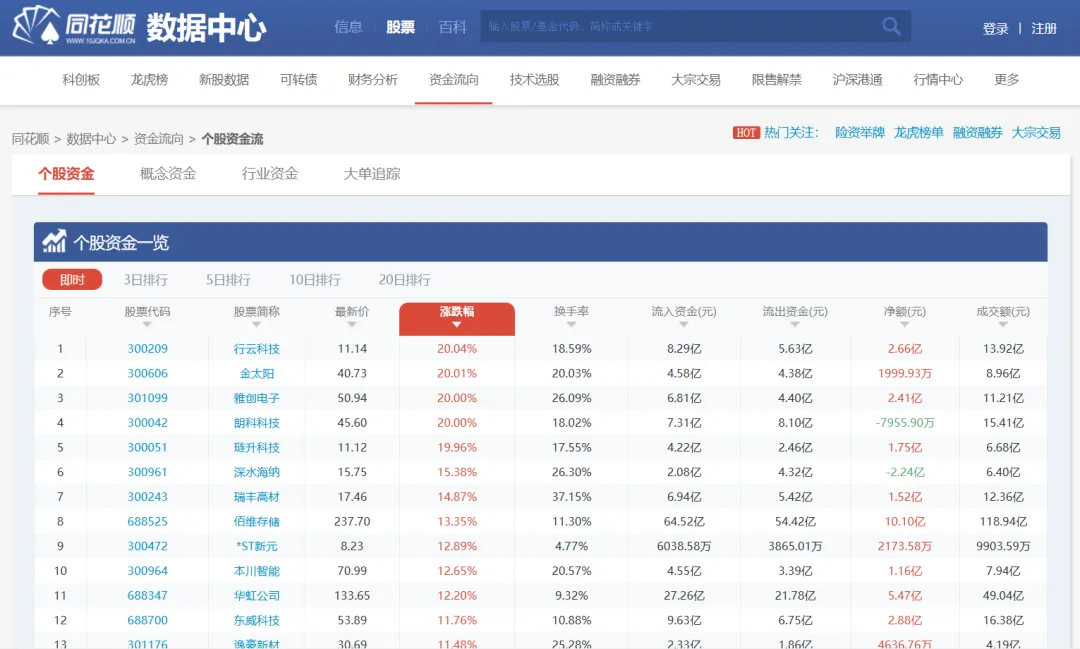Viewport: 1080px width, 649px height.
Task: Select the 即时 ranking pill
Action: pos(72,279)
